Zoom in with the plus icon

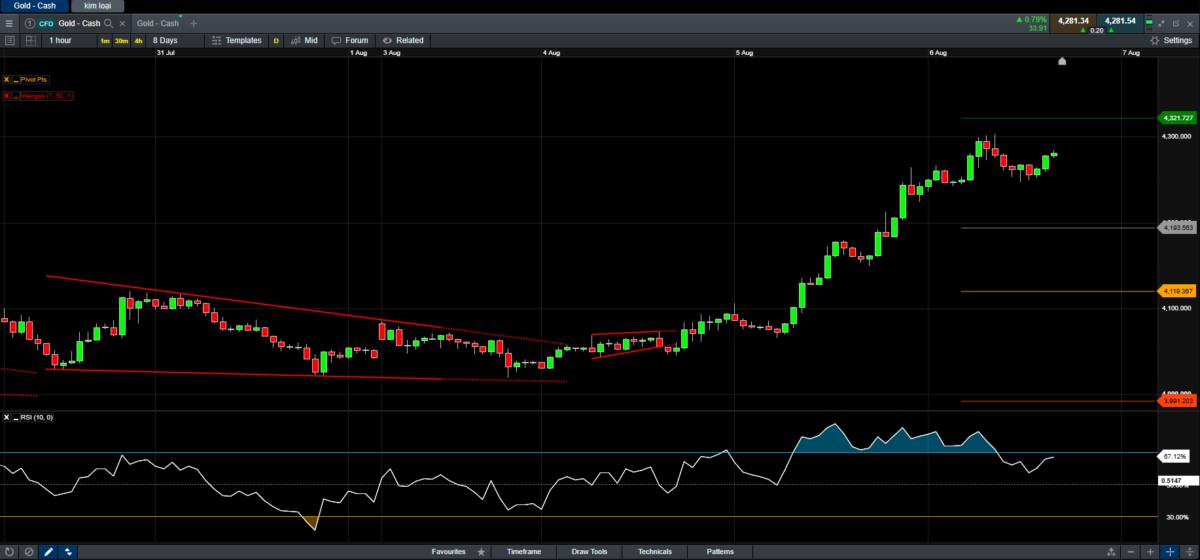click(x=1150, y=552)
